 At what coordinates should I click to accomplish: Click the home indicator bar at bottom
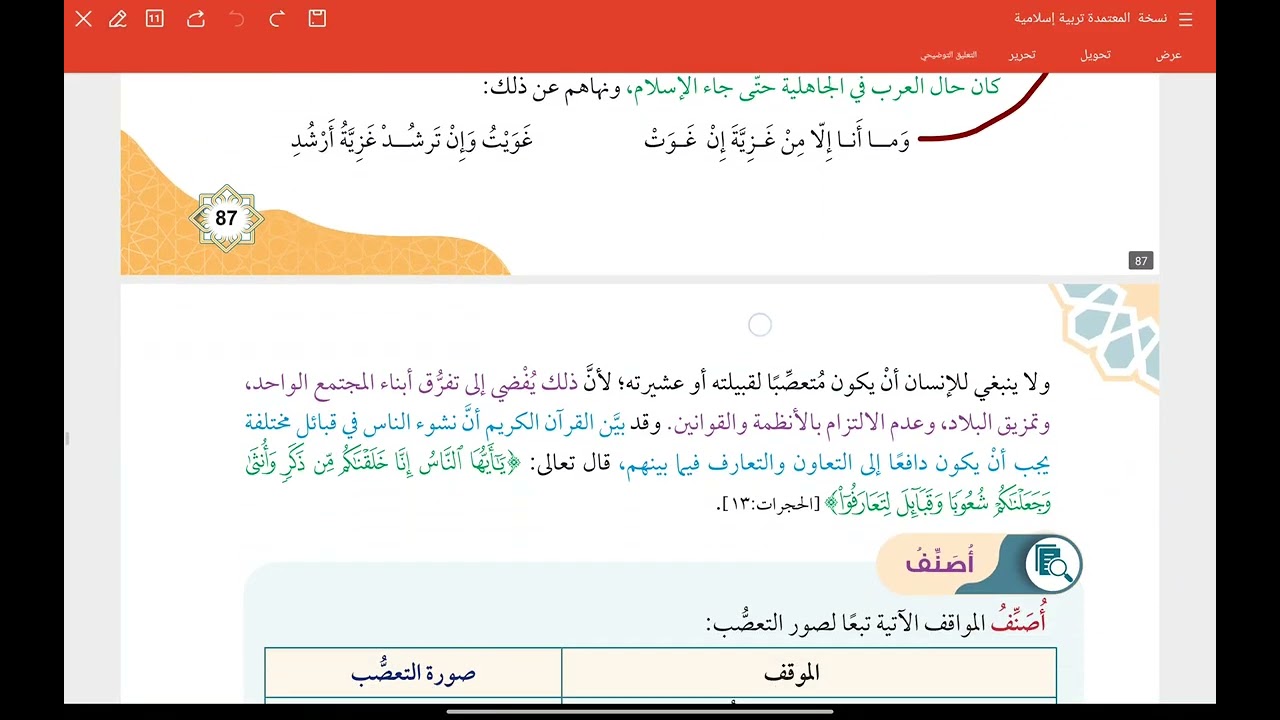click(640, 712)
